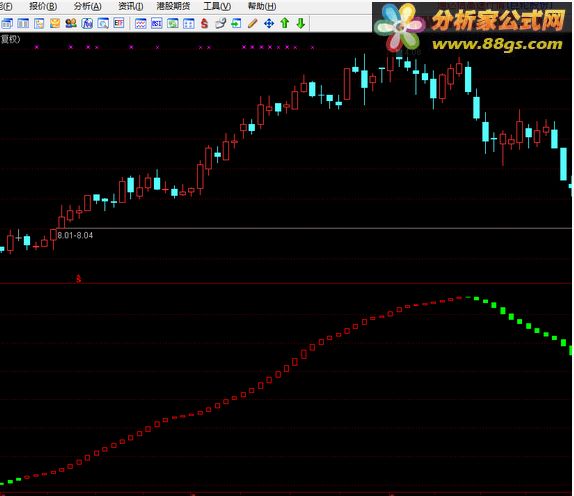Screen dimensions: 574x496
Task: Open the 分析(A) menu
Action: pyautogui.click(x=87, y=6)
